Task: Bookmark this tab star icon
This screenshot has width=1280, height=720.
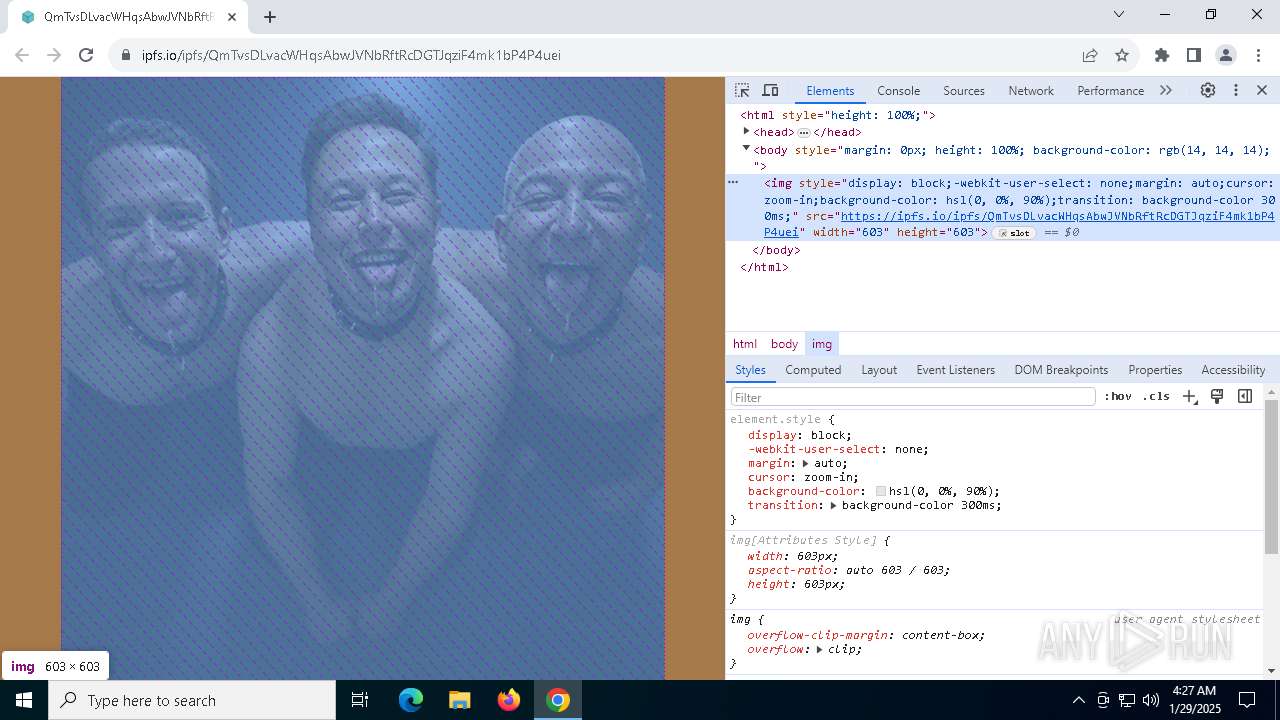Action: point(1122,55)
